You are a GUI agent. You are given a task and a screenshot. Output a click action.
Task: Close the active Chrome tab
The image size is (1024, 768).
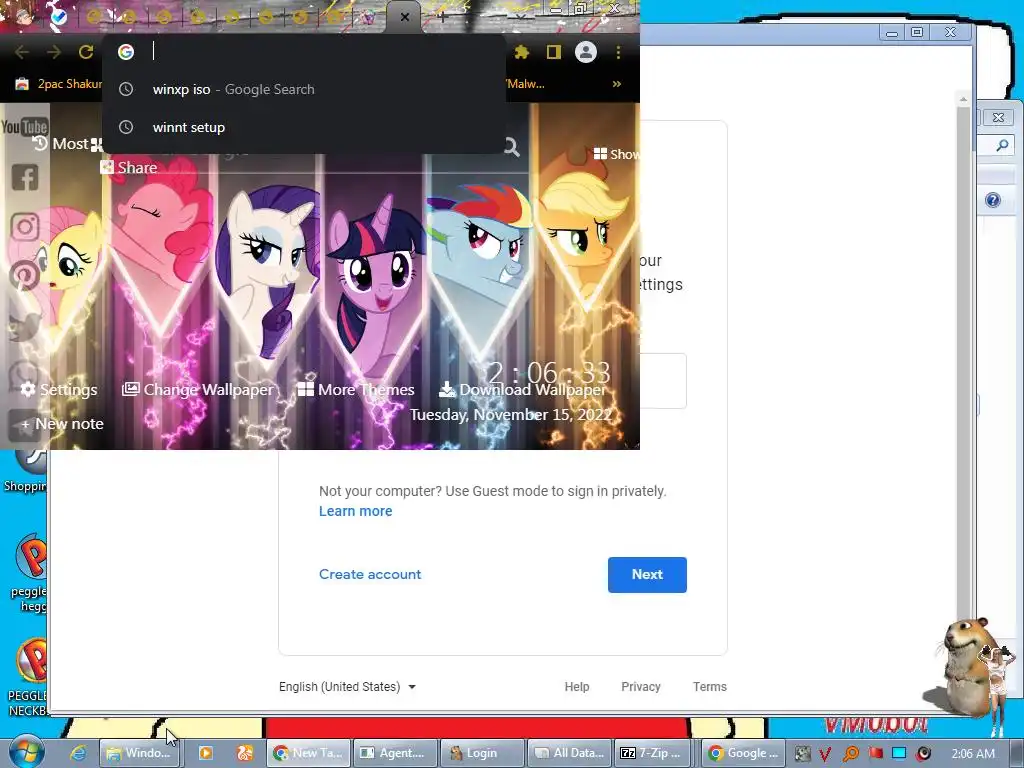click(405, 17)
